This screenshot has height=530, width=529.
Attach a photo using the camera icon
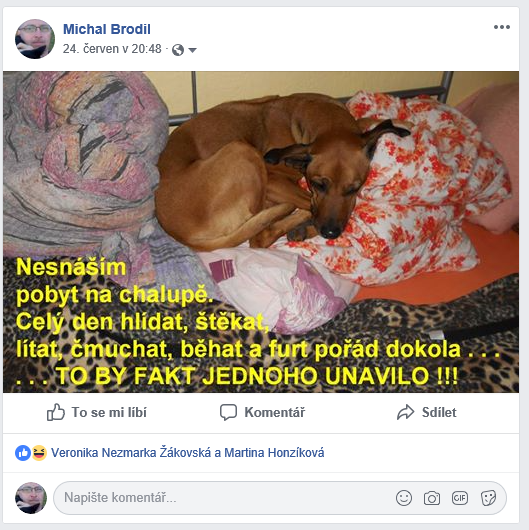[432, 498]
